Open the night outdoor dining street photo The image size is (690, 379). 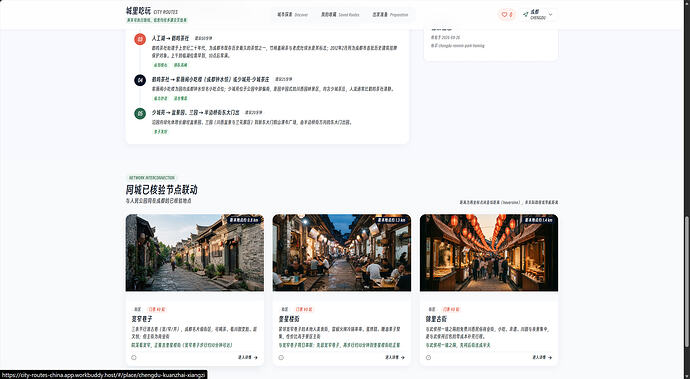click(341, 253)
